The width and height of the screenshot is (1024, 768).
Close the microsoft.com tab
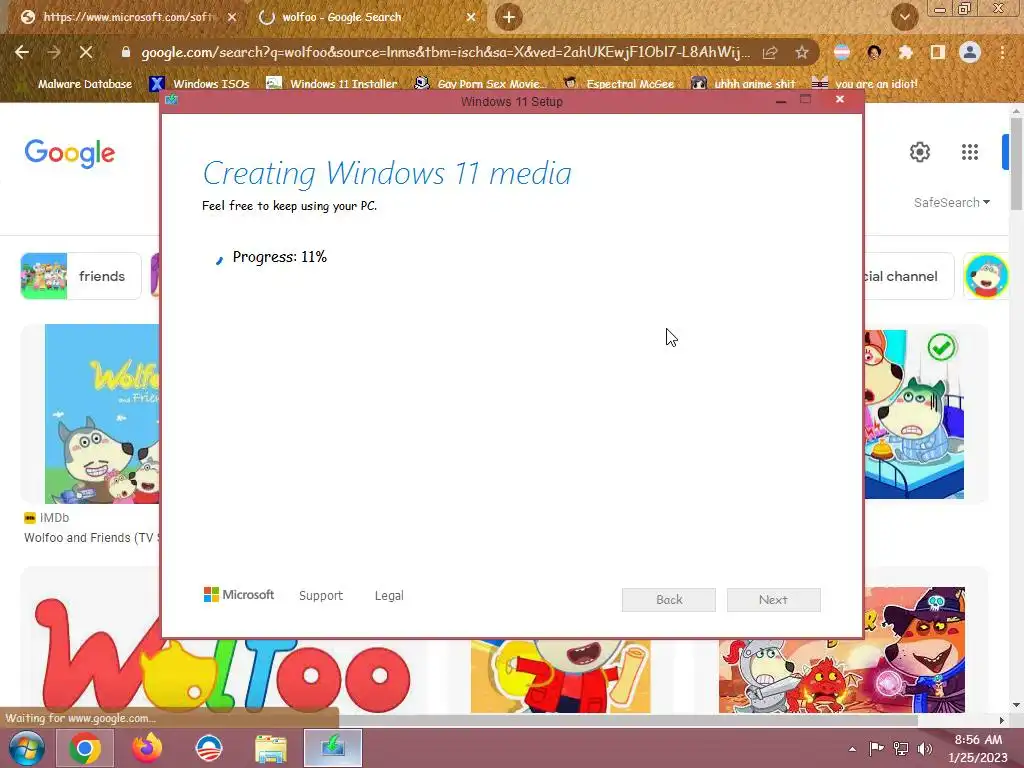pyautogui.click(x=232, y=18)
